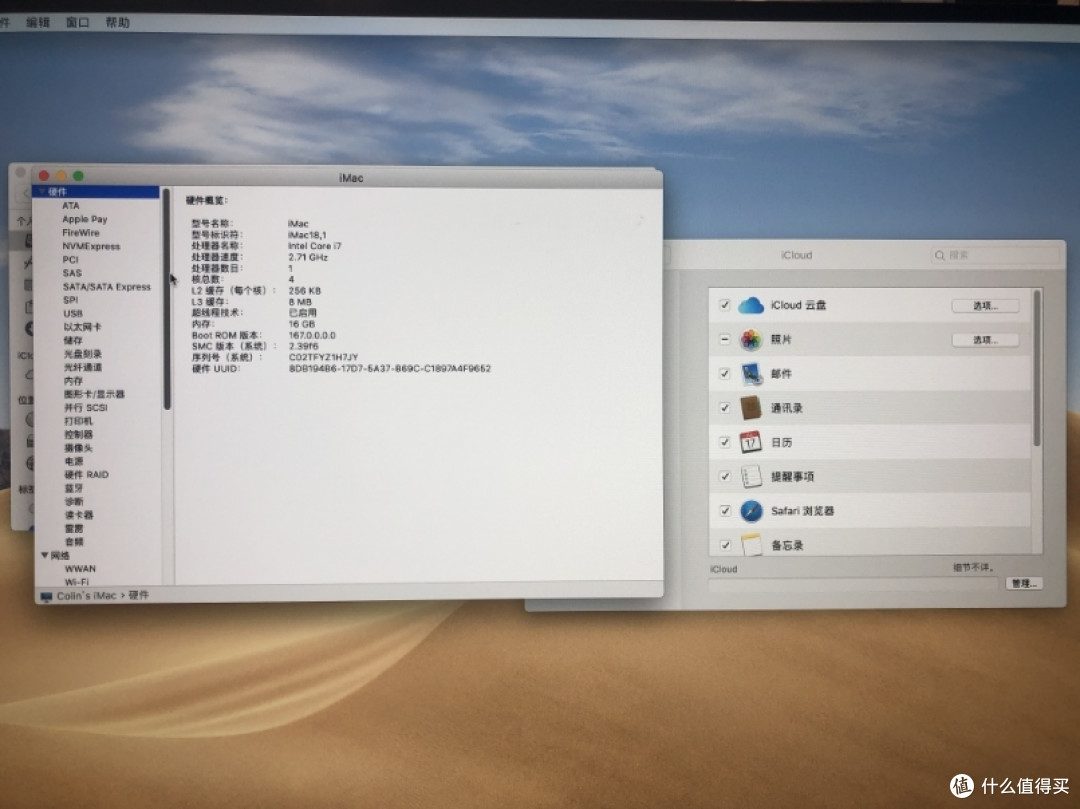Viewport: 1080px width, 809px height.
Task: Select 摄像头 in the sidebar
Action: (78, 448)
